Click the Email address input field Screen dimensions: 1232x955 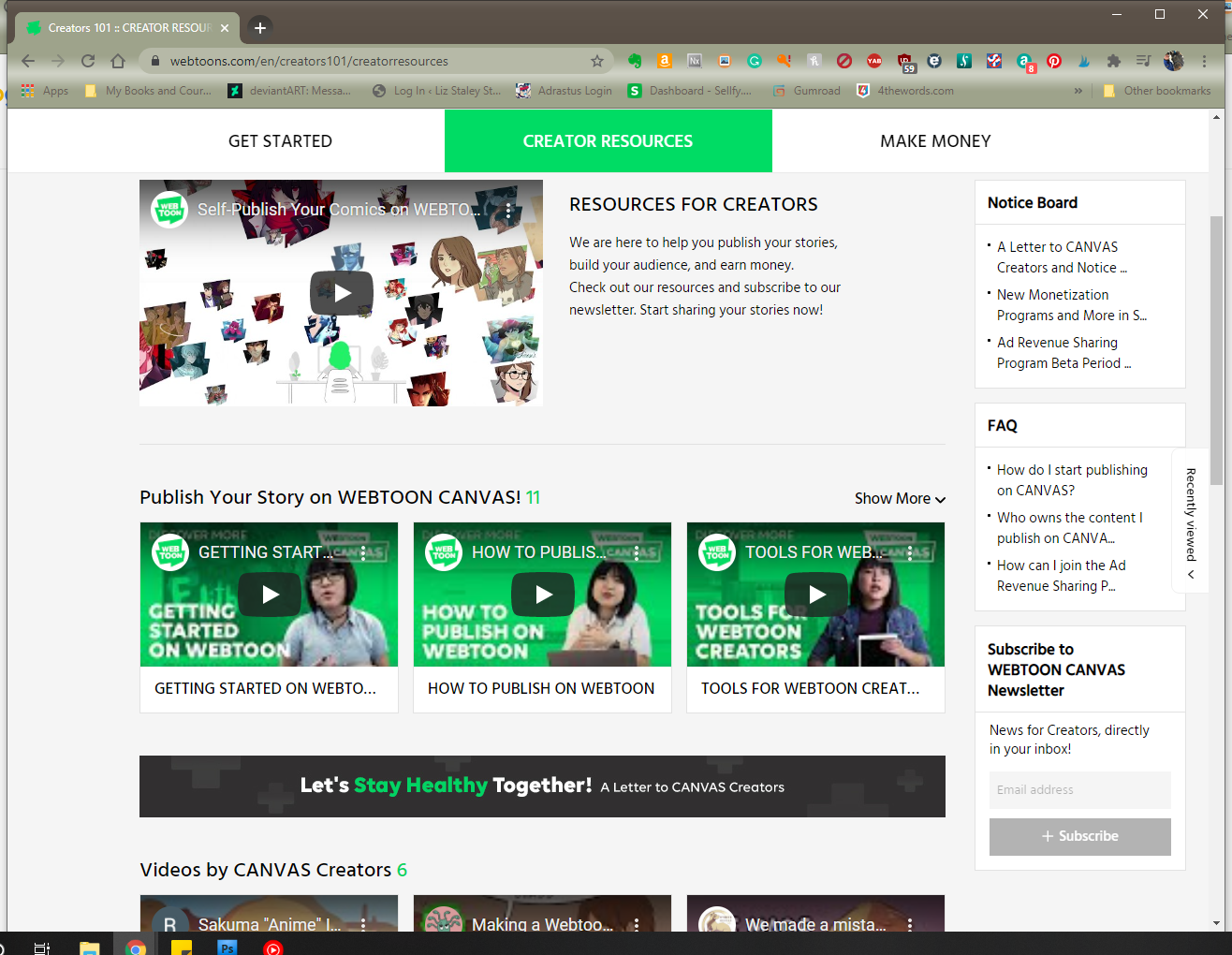pos(1080,790)
